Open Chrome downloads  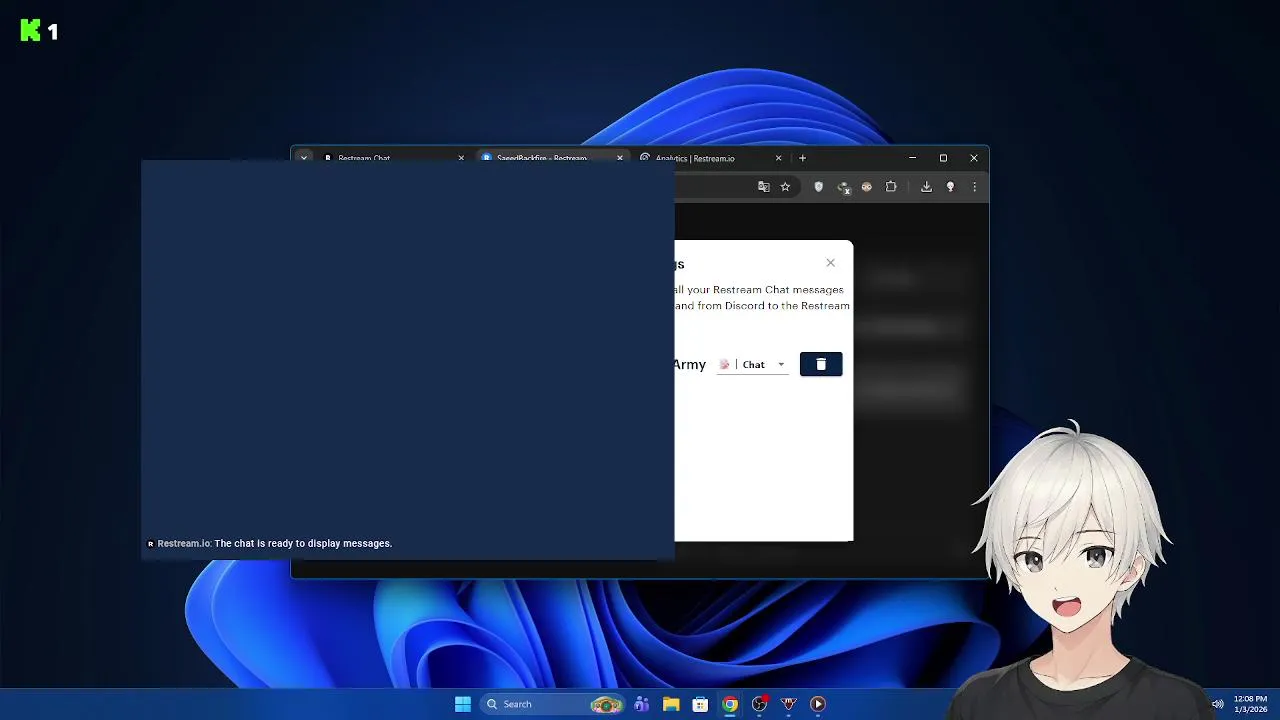point(926,187)
